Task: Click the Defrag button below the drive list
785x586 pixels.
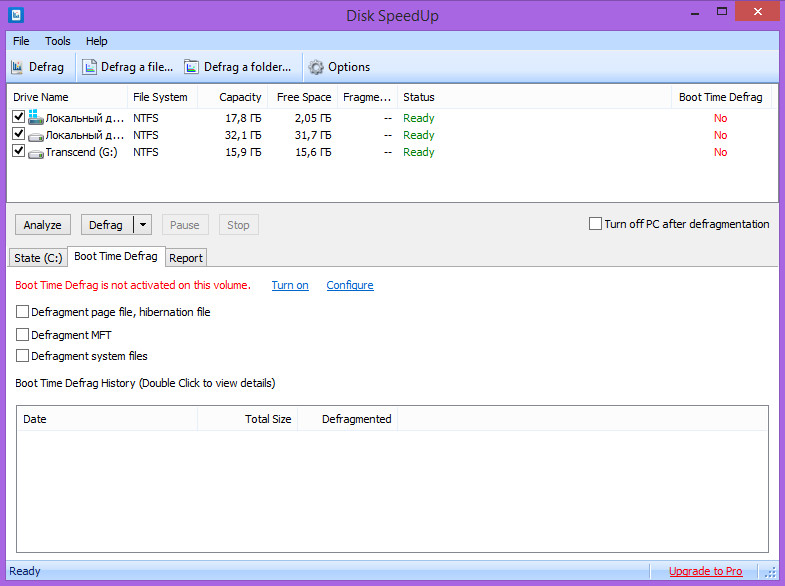Action: click(106, 225)
